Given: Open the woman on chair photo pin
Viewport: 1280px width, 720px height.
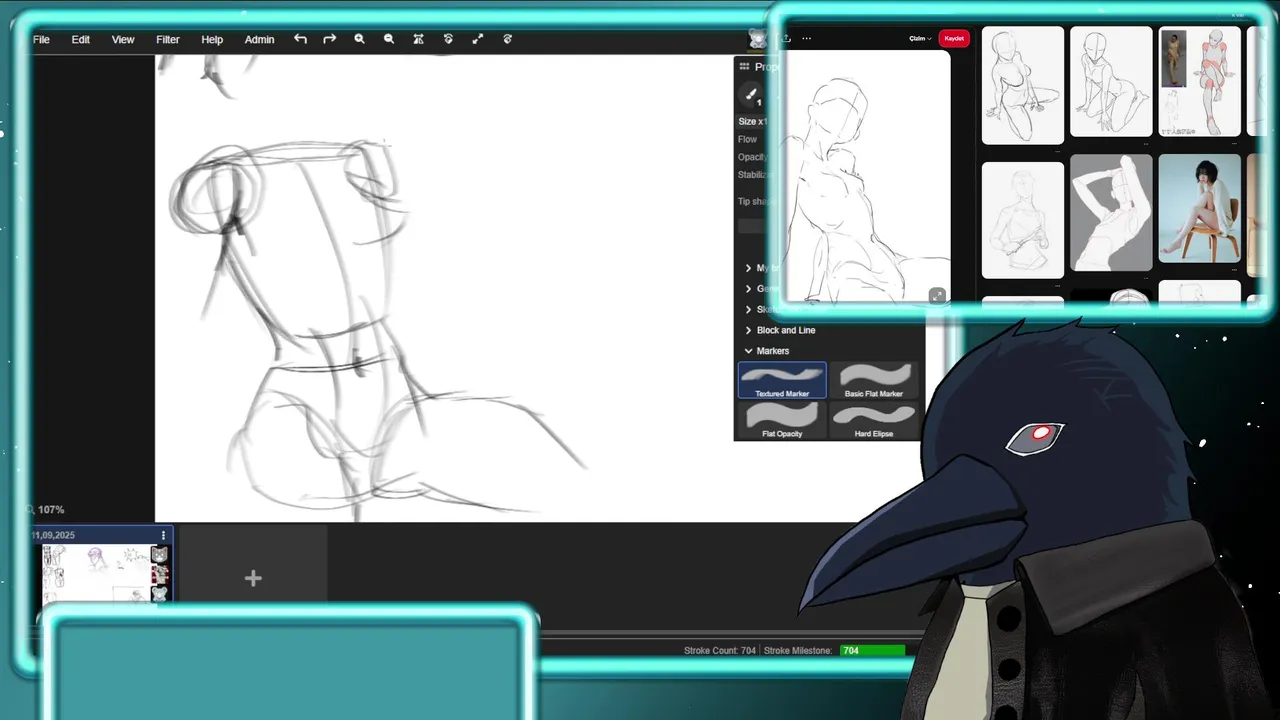Looking at the screenshot, I should [x=1199, y=208].
